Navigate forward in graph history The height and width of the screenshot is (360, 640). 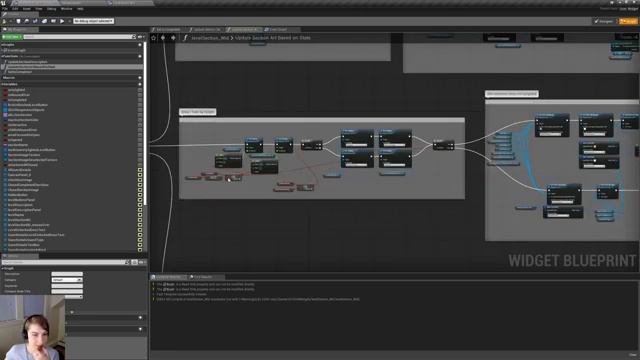click(x=173, y=38)
